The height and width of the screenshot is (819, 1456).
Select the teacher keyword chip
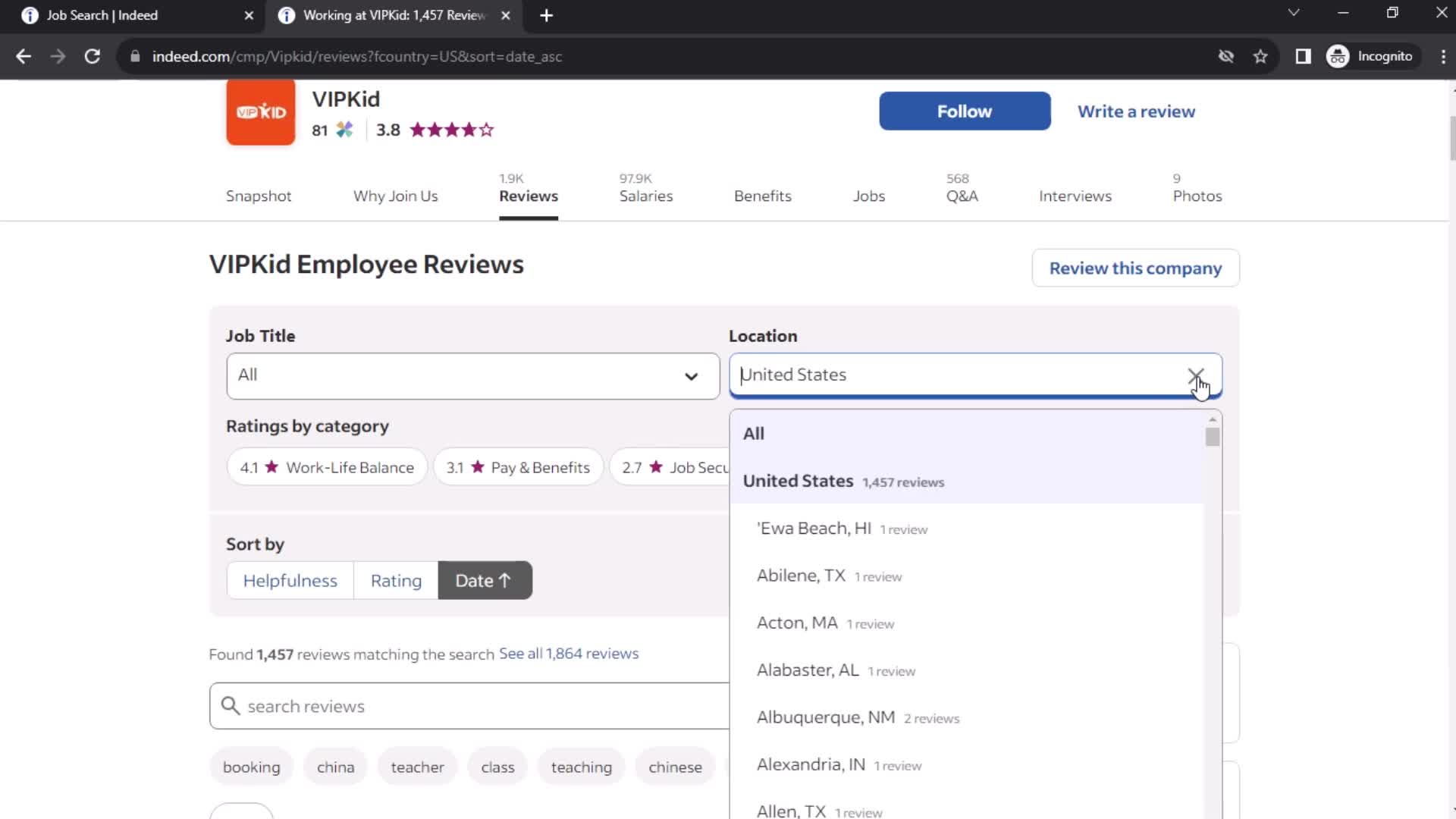pos(417,767)
